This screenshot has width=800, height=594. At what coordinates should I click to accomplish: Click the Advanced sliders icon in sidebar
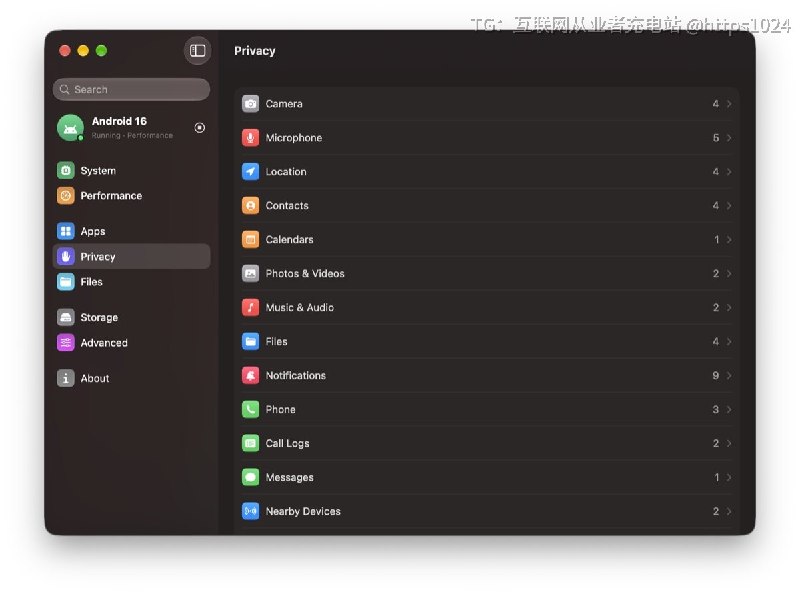[x=66, y=342]
